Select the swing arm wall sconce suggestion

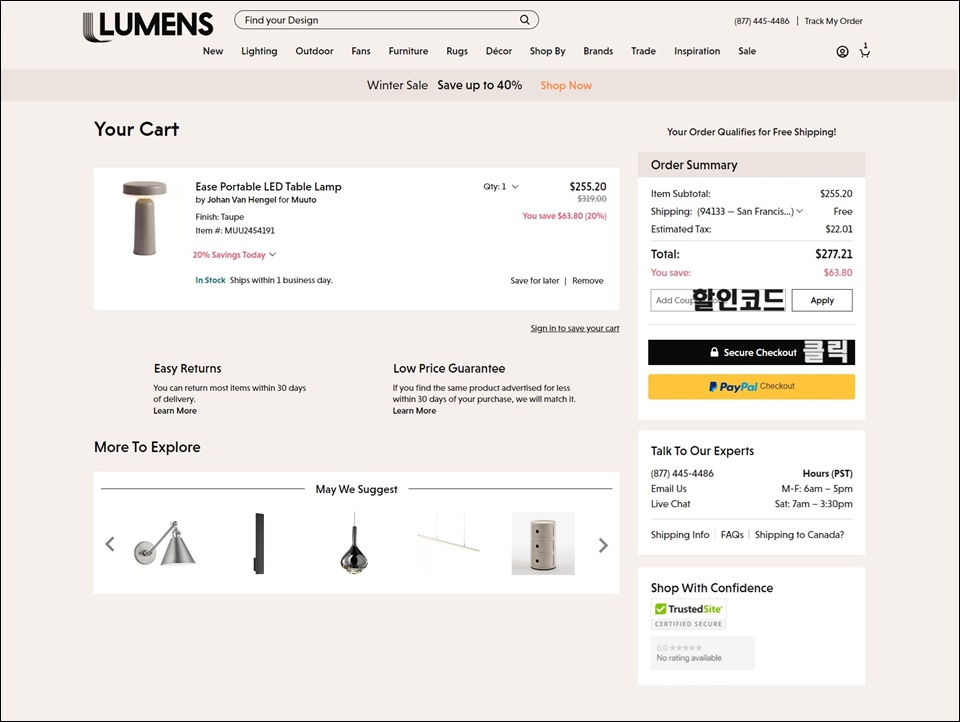tap(164, 544)
